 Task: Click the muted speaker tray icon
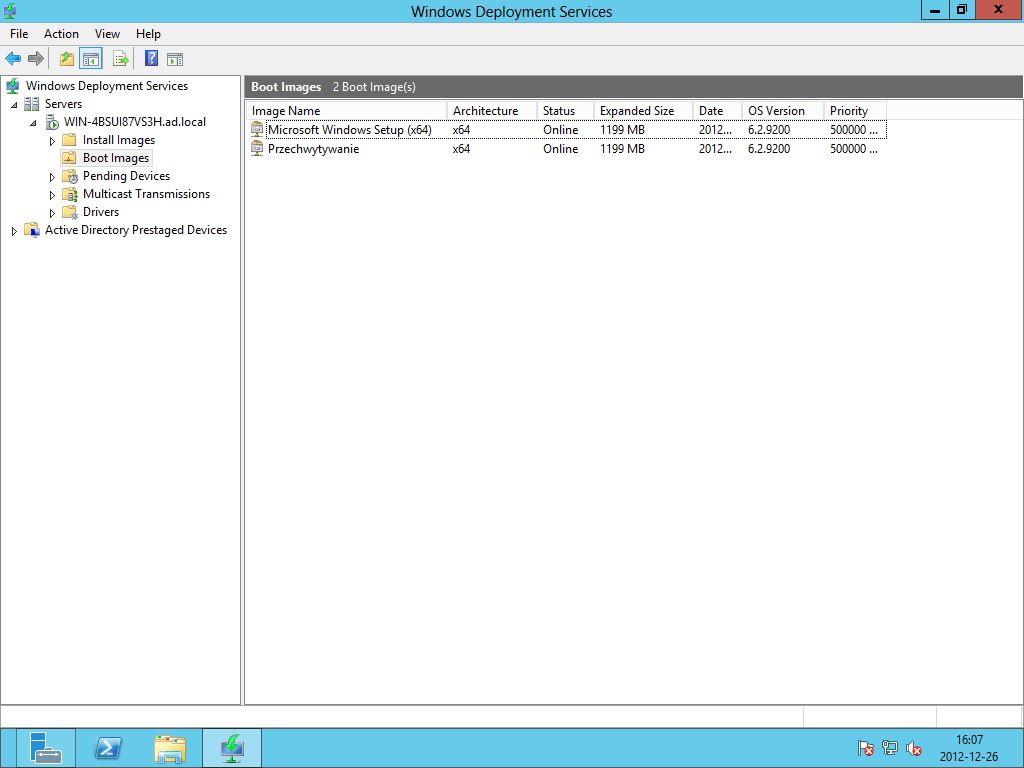(914, 748)
